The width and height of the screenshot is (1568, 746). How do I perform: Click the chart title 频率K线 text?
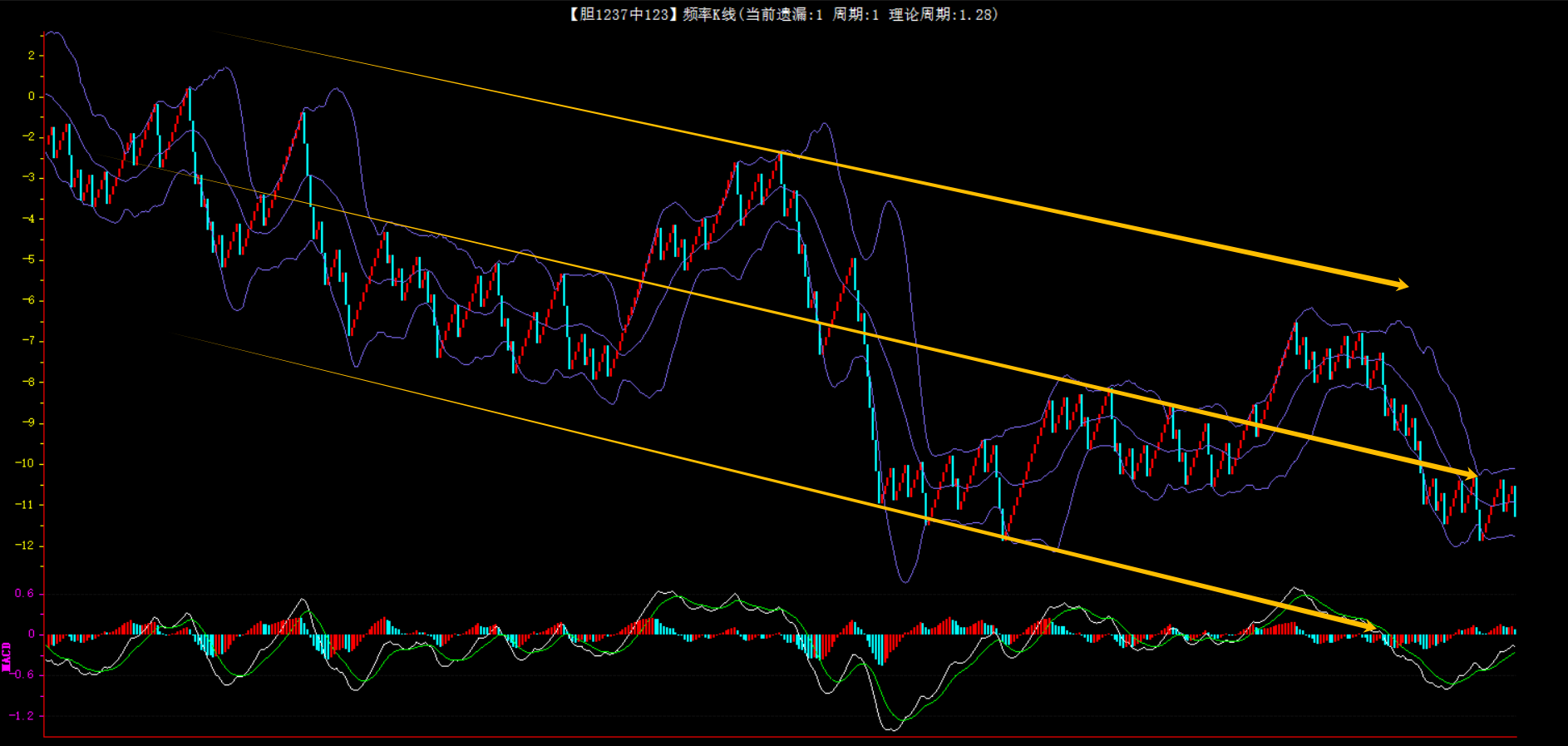tap(709, 14)
